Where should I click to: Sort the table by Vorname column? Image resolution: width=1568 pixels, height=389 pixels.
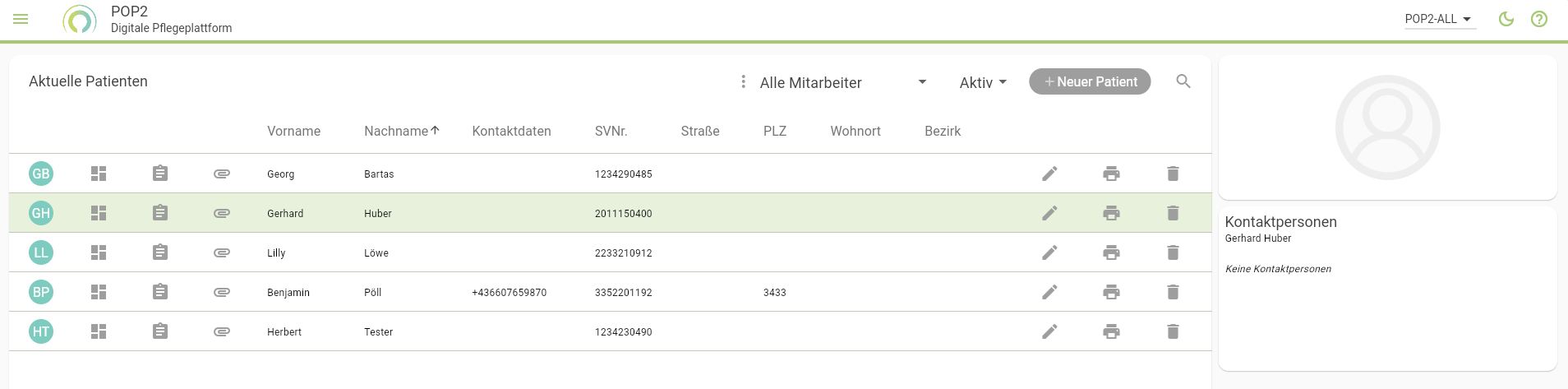tap(293, 131)
